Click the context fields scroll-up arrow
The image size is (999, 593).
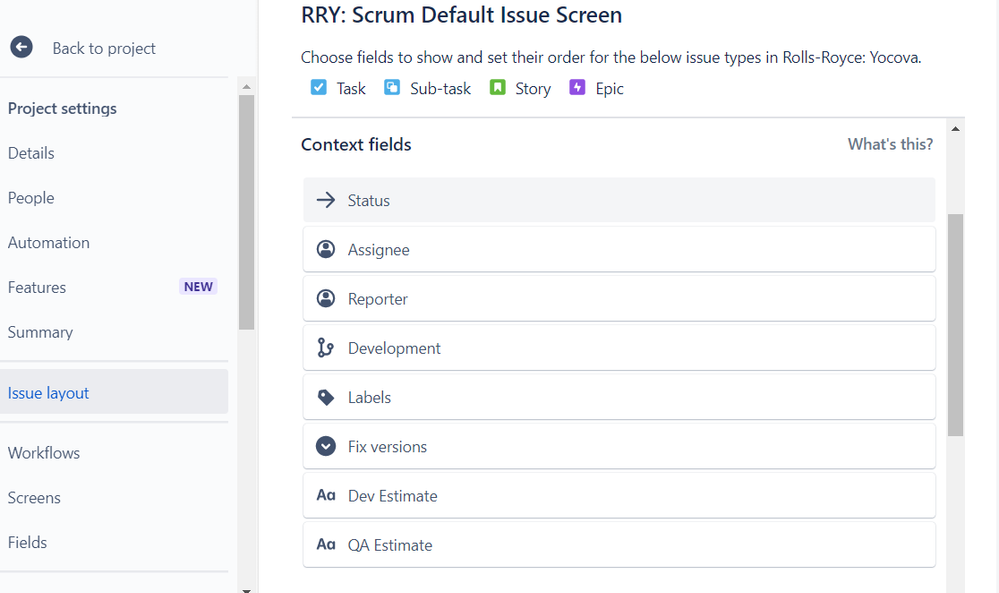point(955,129)
